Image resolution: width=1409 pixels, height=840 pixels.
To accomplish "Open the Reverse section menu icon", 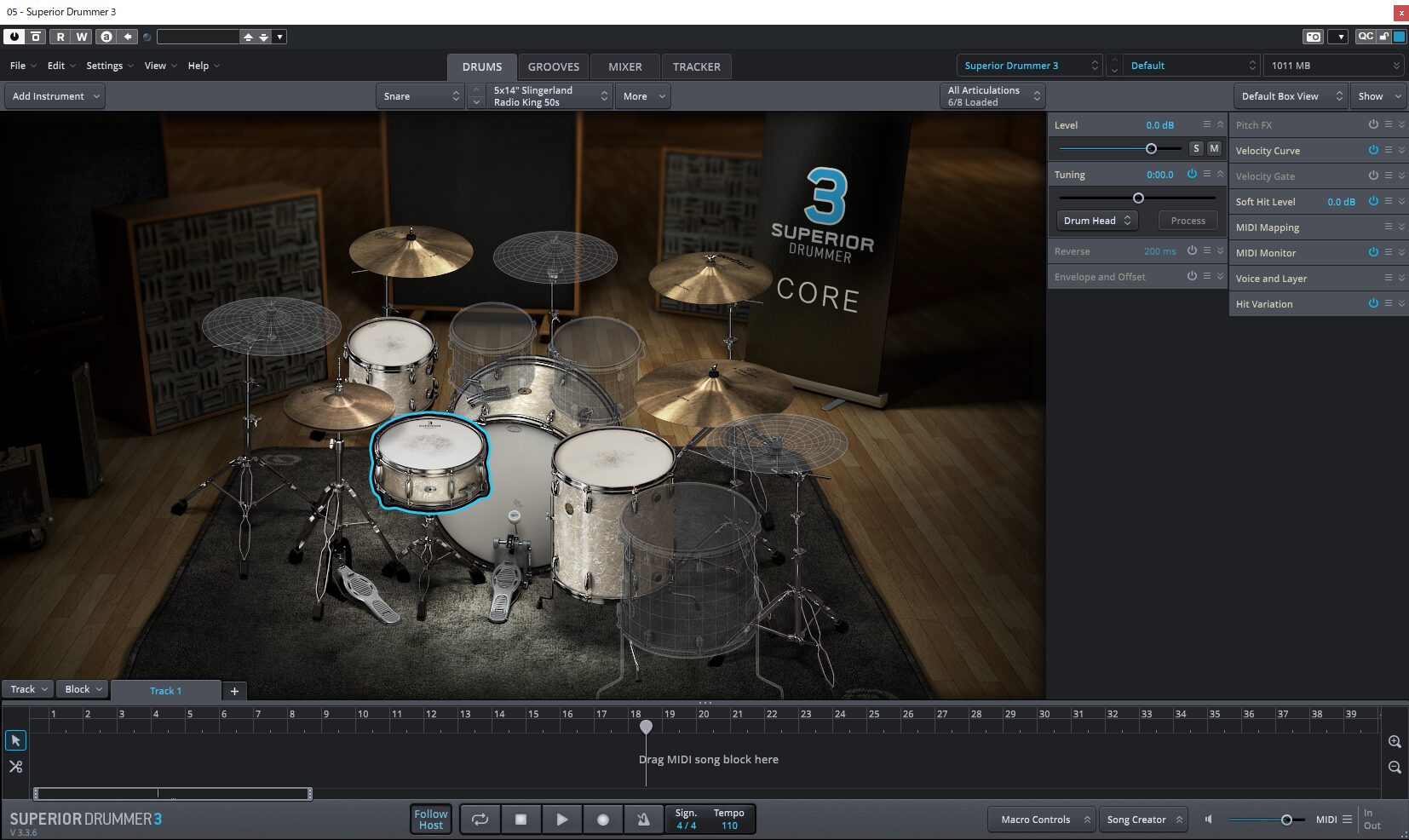I will [1206, 250].
